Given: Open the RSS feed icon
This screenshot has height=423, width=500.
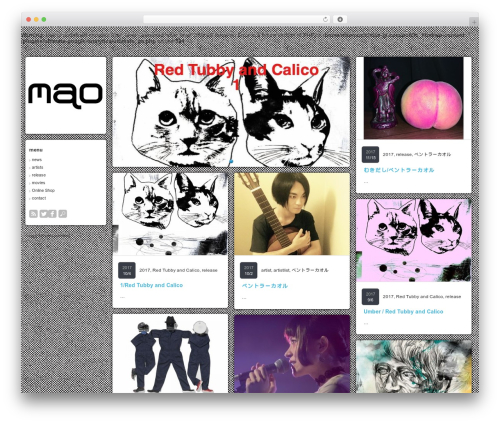Looking at the screenshot, I should (x=33, y=214).
